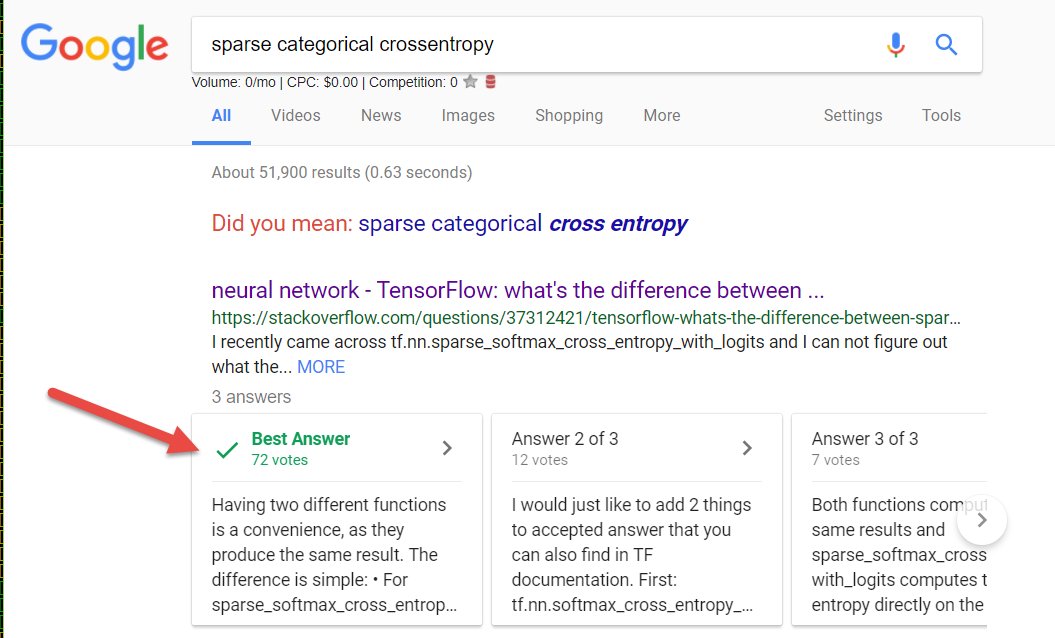
Task: Click the blue magnifier search icon
Action: [x=946, y=44]
